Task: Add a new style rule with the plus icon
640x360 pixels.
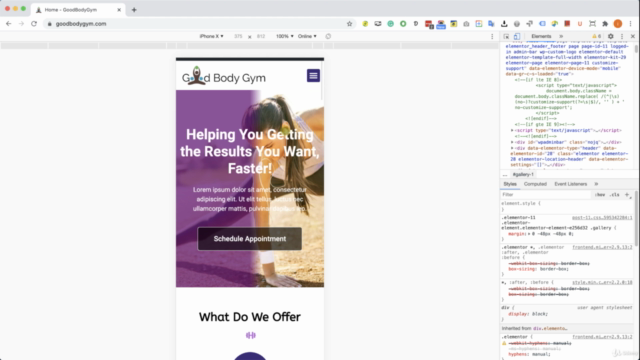Action: [627, 195]
